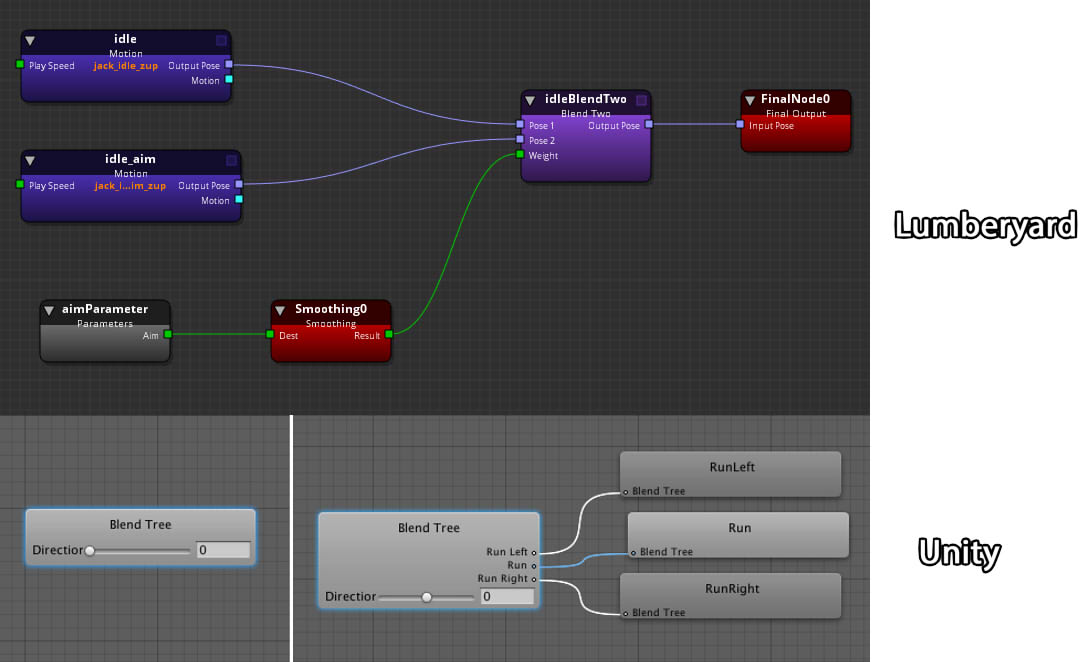1081x662 pixels.
Task: Click the Aim output port on aimParameter node
Action: pos(168,334)
